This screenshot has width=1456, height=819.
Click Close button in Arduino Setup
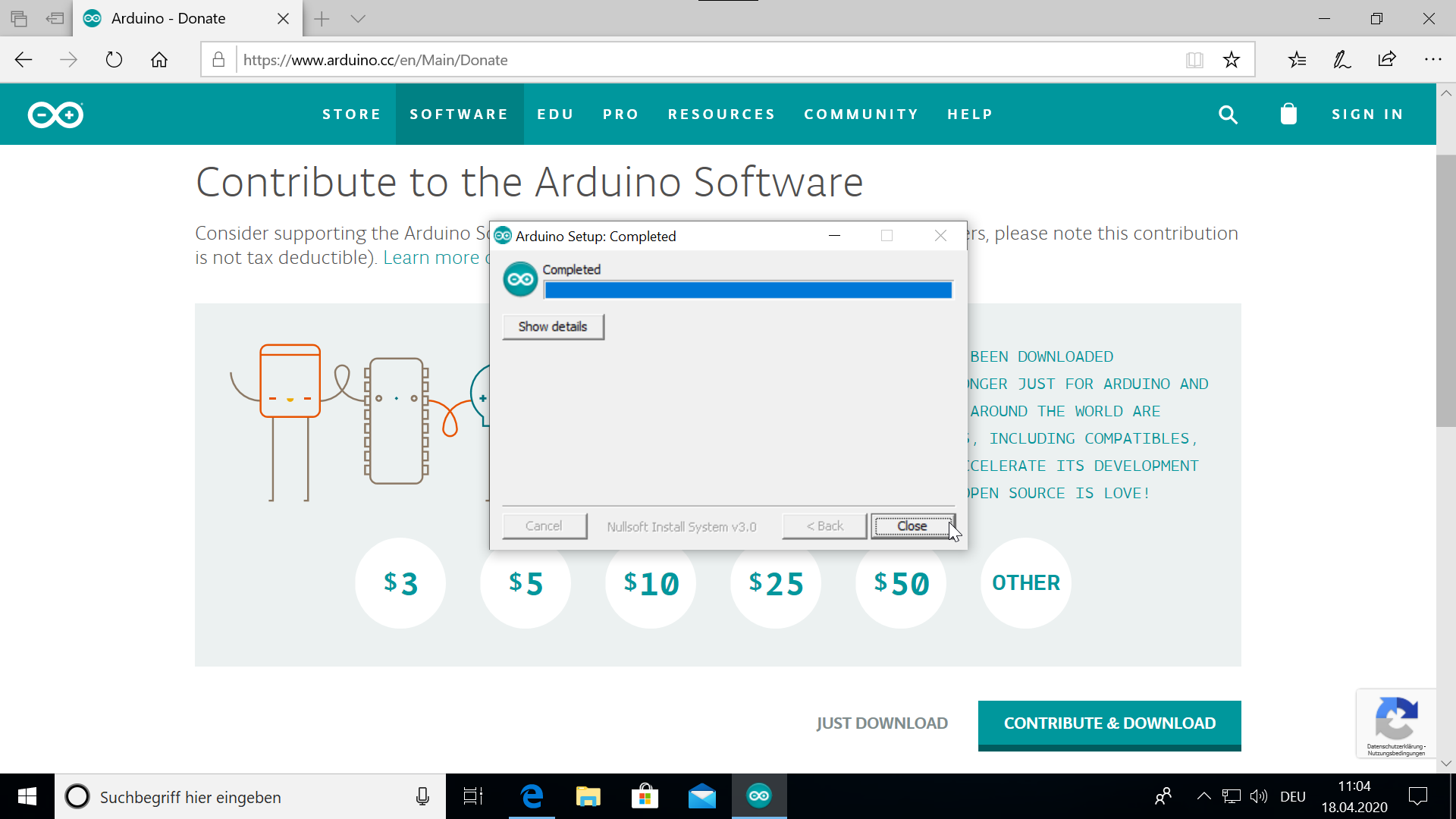[x=912, y=526]
